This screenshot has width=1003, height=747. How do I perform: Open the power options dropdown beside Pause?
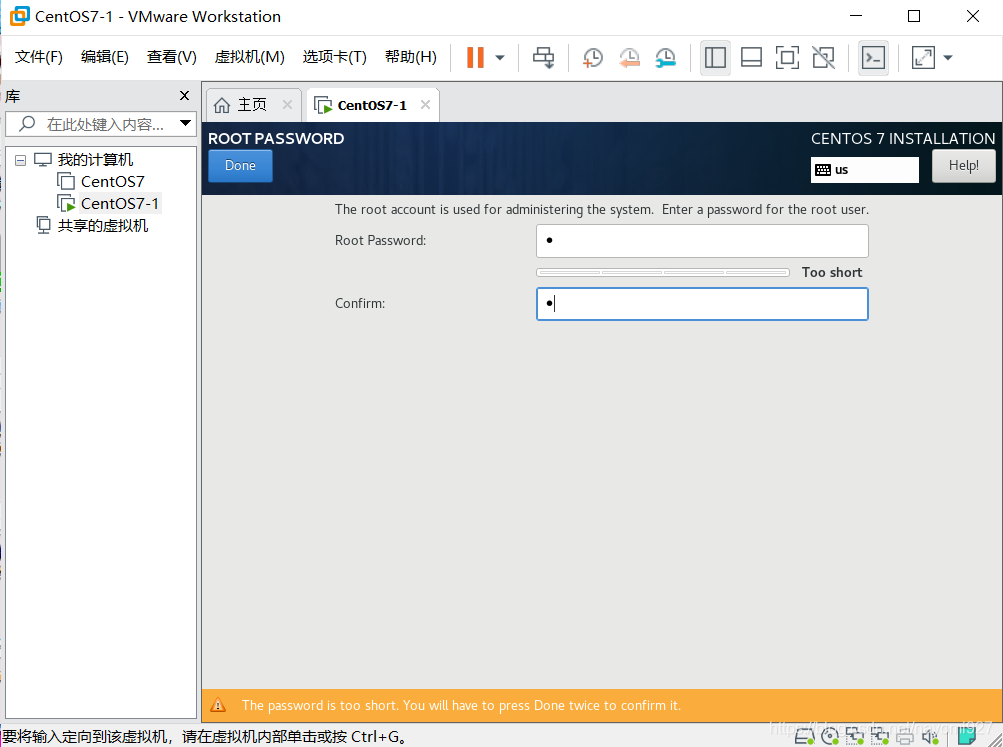click(x=500, y=58)
